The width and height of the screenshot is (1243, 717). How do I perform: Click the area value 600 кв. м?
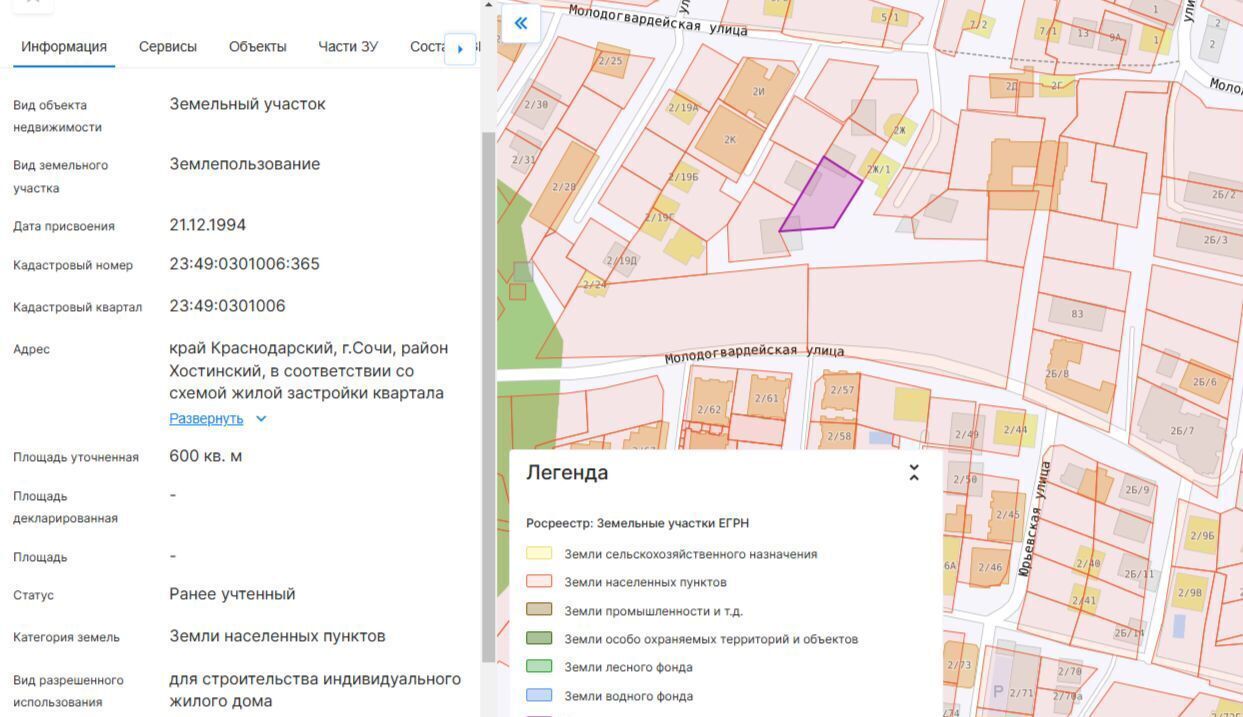pyautogui.click(x=205, y=456)
